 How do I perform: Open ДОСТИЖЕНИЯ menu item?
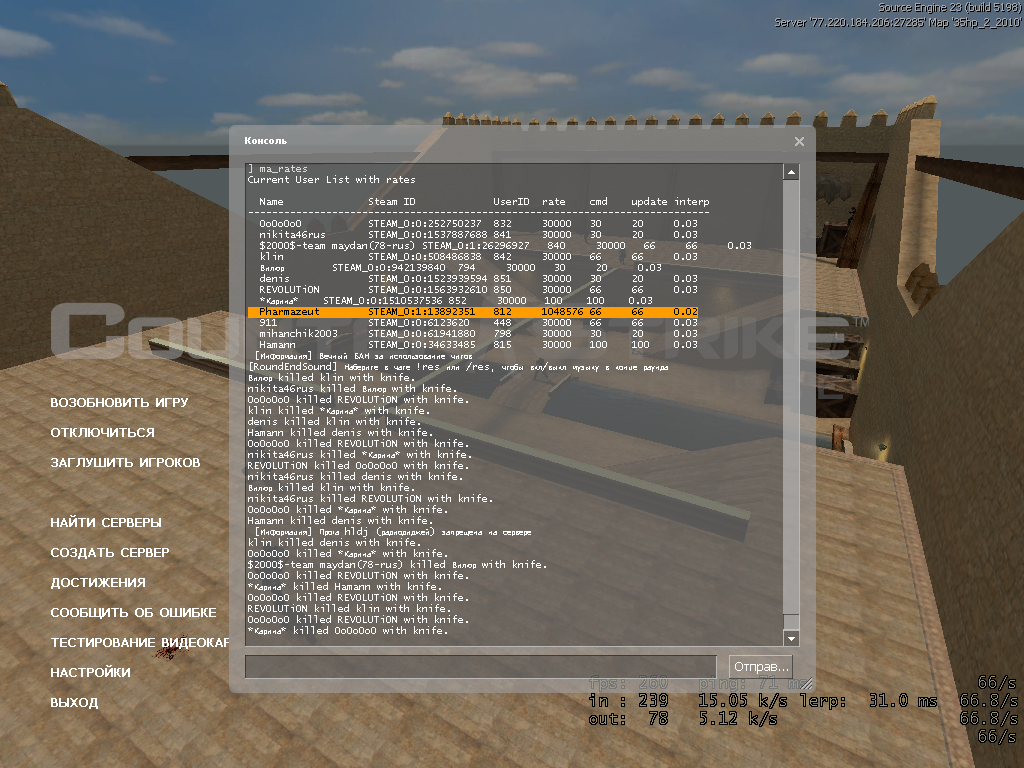(x=98, y=583)
